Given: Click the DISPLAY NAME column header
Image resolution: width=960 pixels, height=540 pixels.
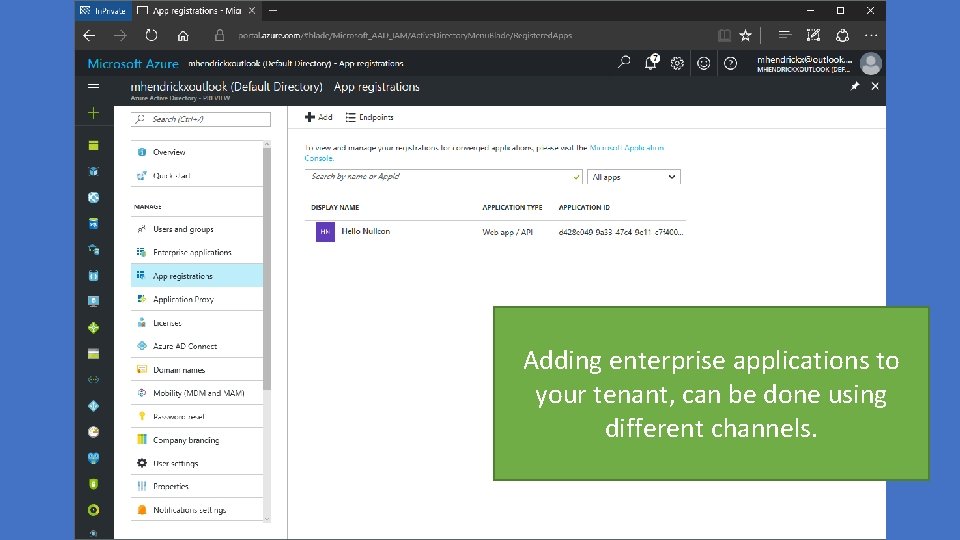Looking at the screenshot, I should 335,208.
